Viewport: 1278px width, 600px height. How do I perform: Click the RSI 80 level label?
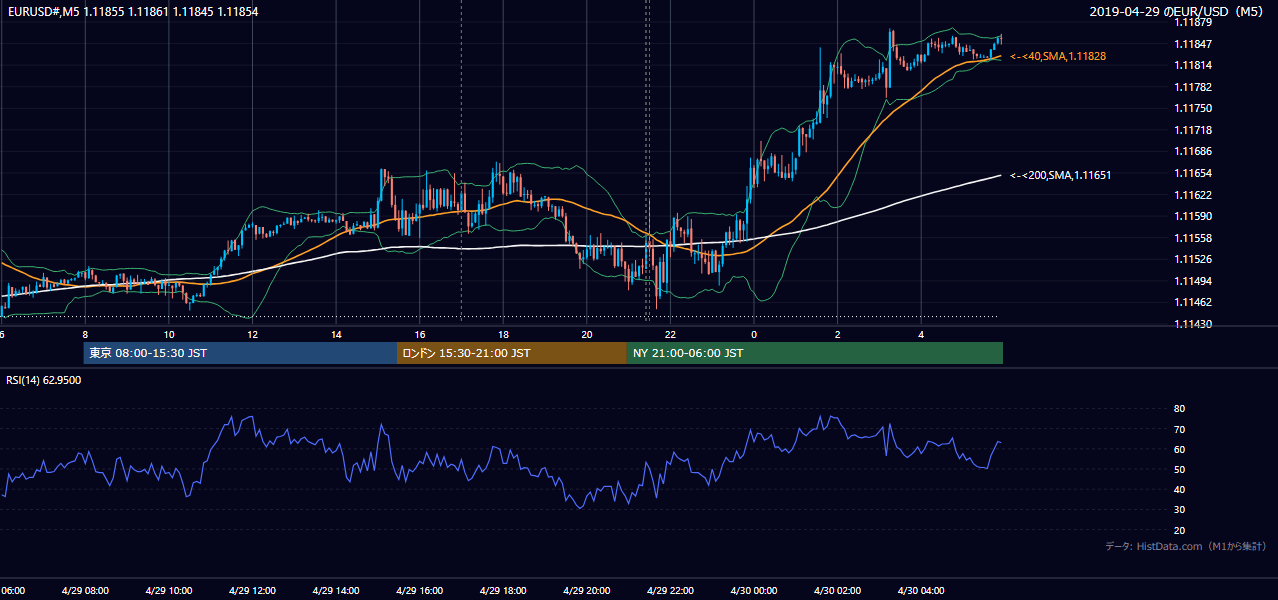(1180, 409)
